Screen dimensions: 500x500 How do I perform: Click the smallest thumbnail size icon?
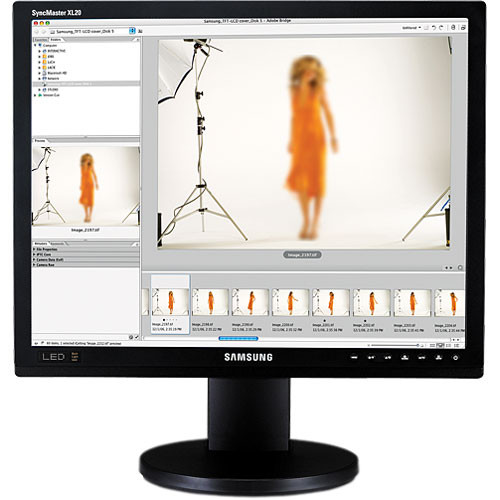click(x=368, y=345)
